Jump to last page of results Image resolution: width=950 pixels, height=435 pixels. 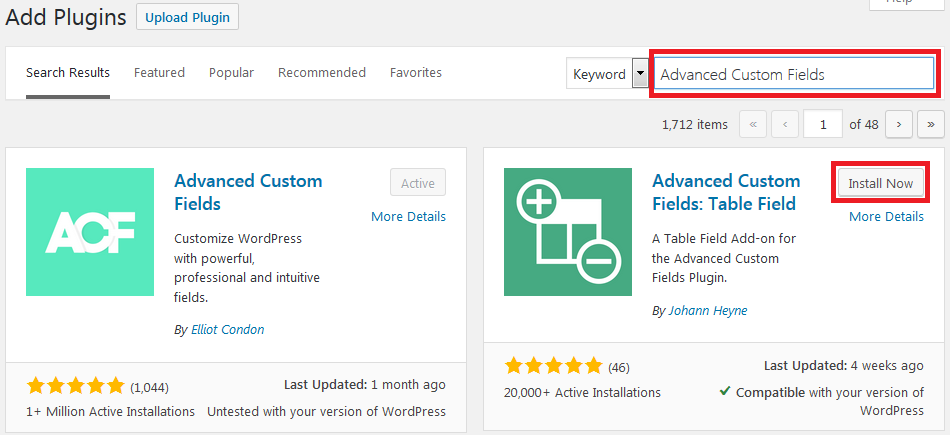click(931, 124)
